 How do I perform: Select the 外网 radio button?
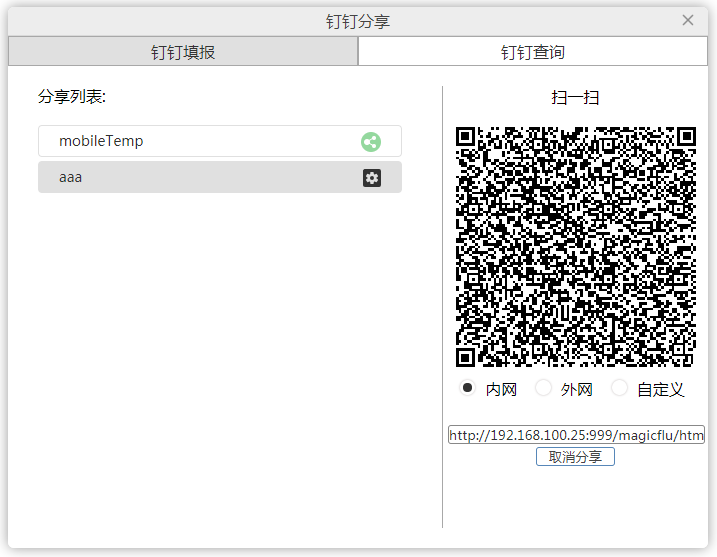(x=543, y=388)
